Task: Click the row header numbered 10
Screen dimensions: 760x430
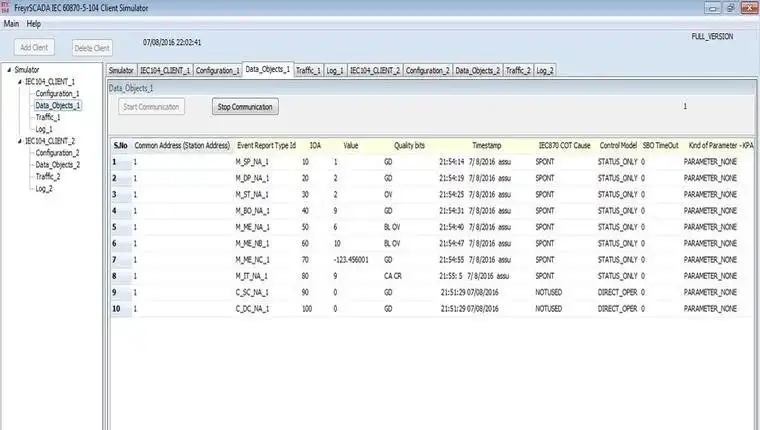Action: [x=121, y=309]
